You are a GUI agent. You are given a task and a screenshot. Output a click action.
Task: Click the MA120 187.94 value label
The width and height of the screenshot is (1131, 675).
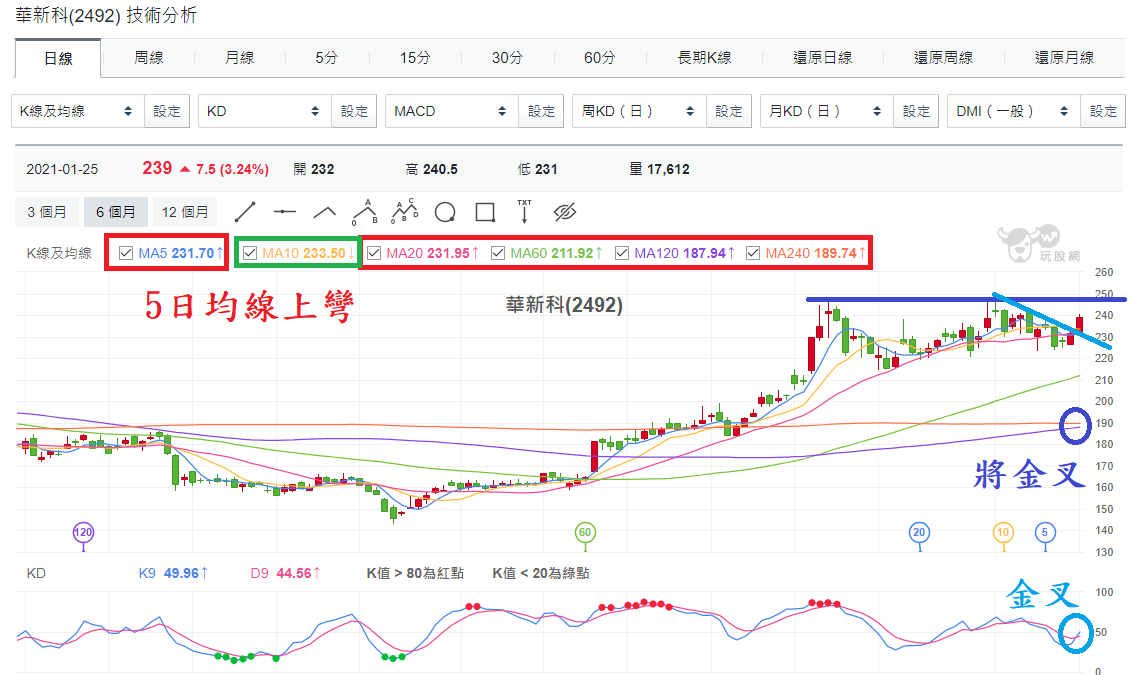click(685, 253)
